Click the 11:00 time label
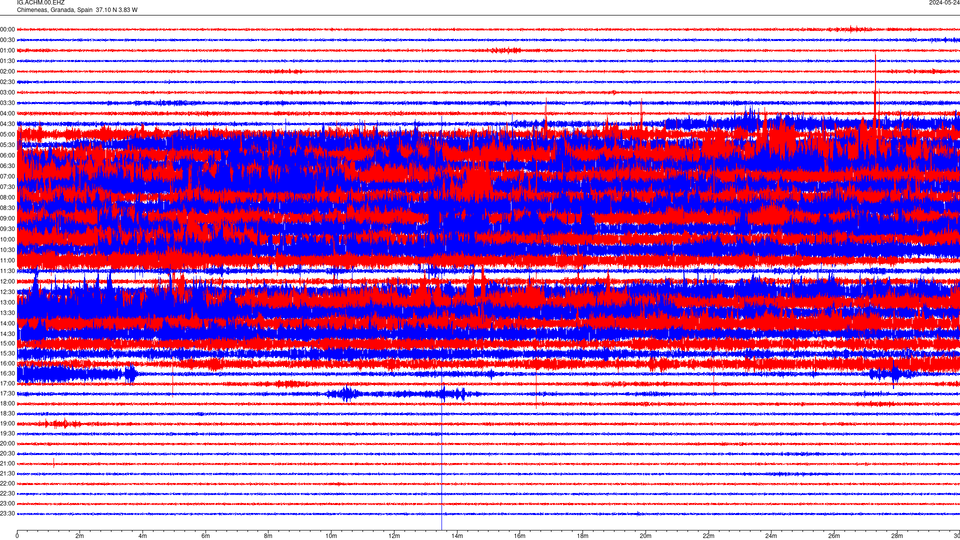Image resolution: width=960 pixels, height=540 pixels. pyautogui.click(x=7, y=260)
